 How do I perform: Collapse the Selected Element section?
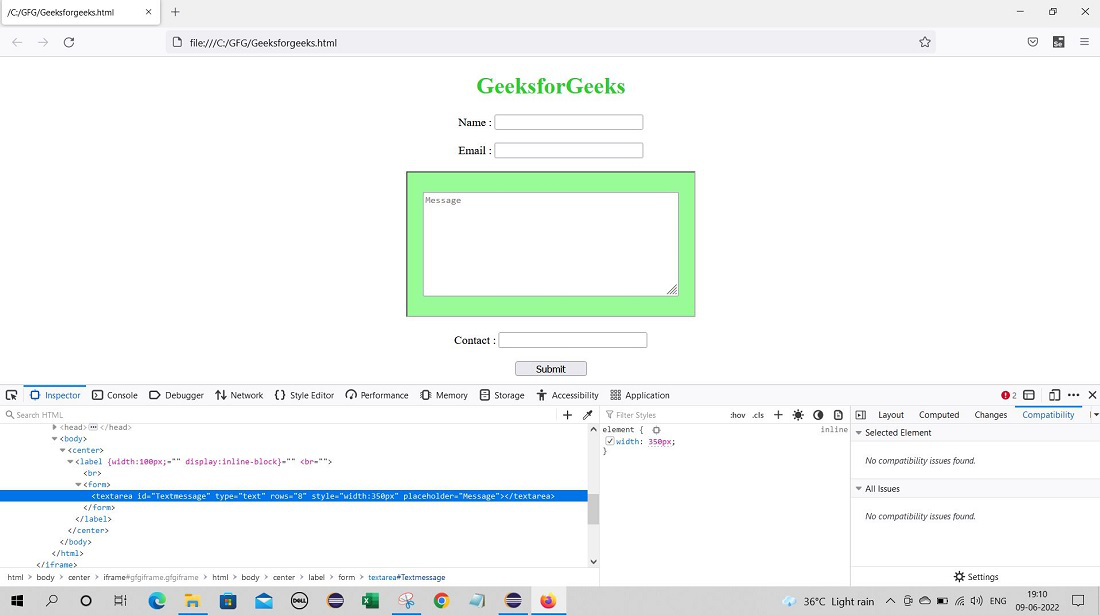pyautogui.click(x=859, y=433)
